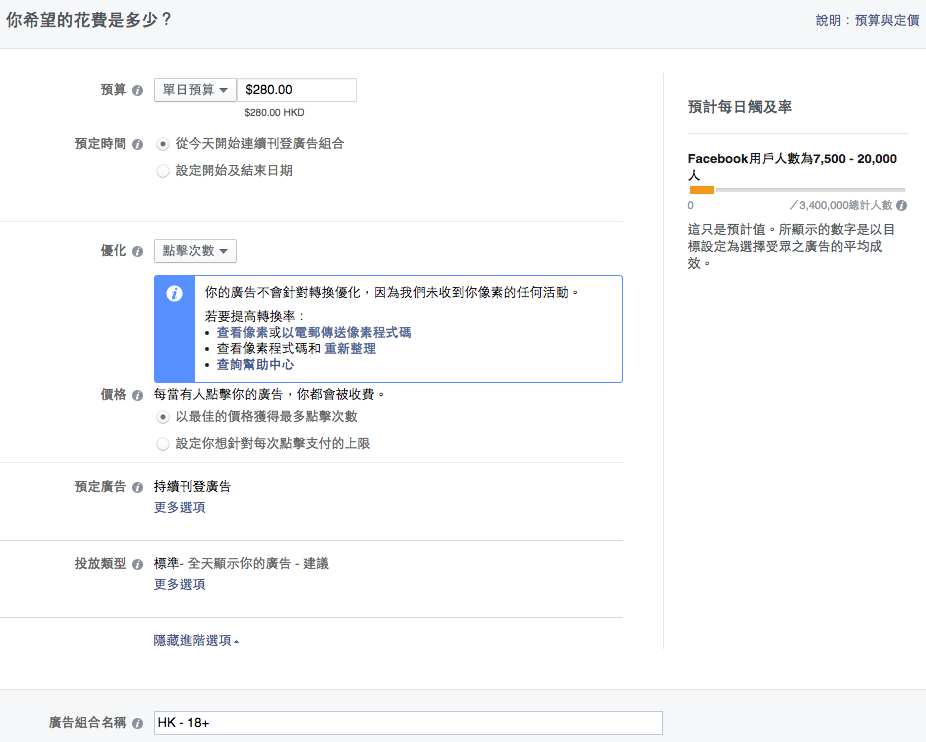This screenshot has height=742, width=926.
Task: Click info icon next to 廣告組合名稱 label
Action: [x=138, y=723]
